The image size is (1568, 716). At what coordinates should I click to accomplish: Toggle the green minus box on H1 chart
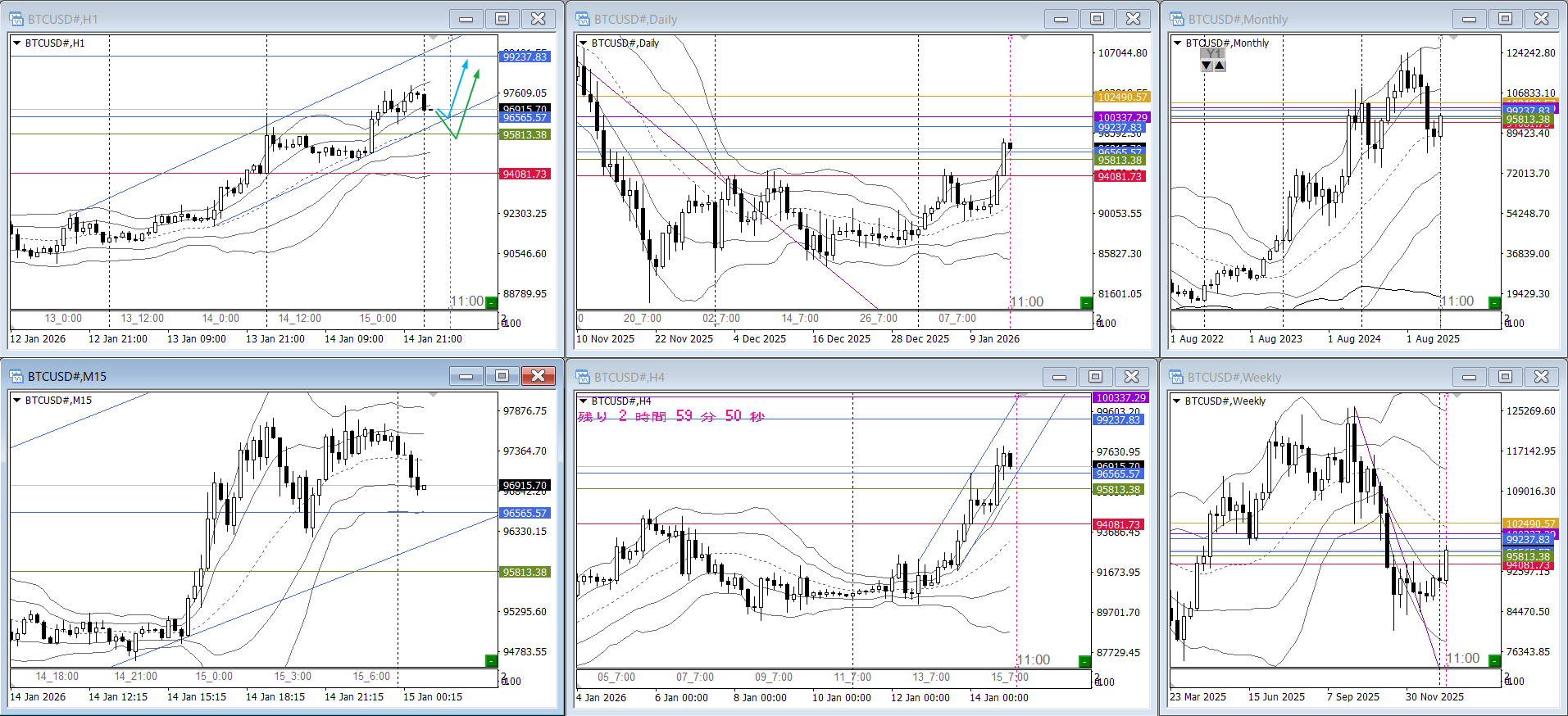click(491, 302)
